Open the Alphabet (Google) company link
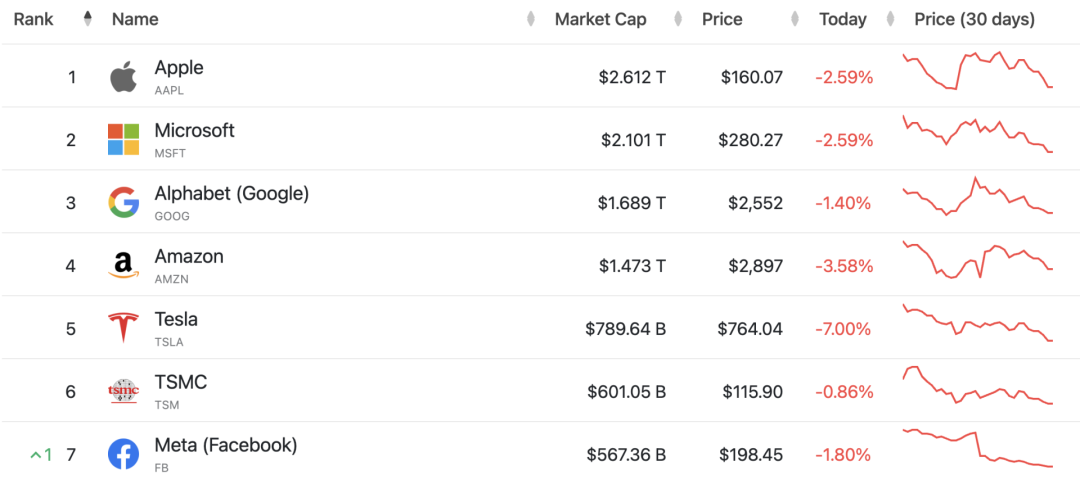The height and width of the screenshot is (484, 1080). coord(231,193)
